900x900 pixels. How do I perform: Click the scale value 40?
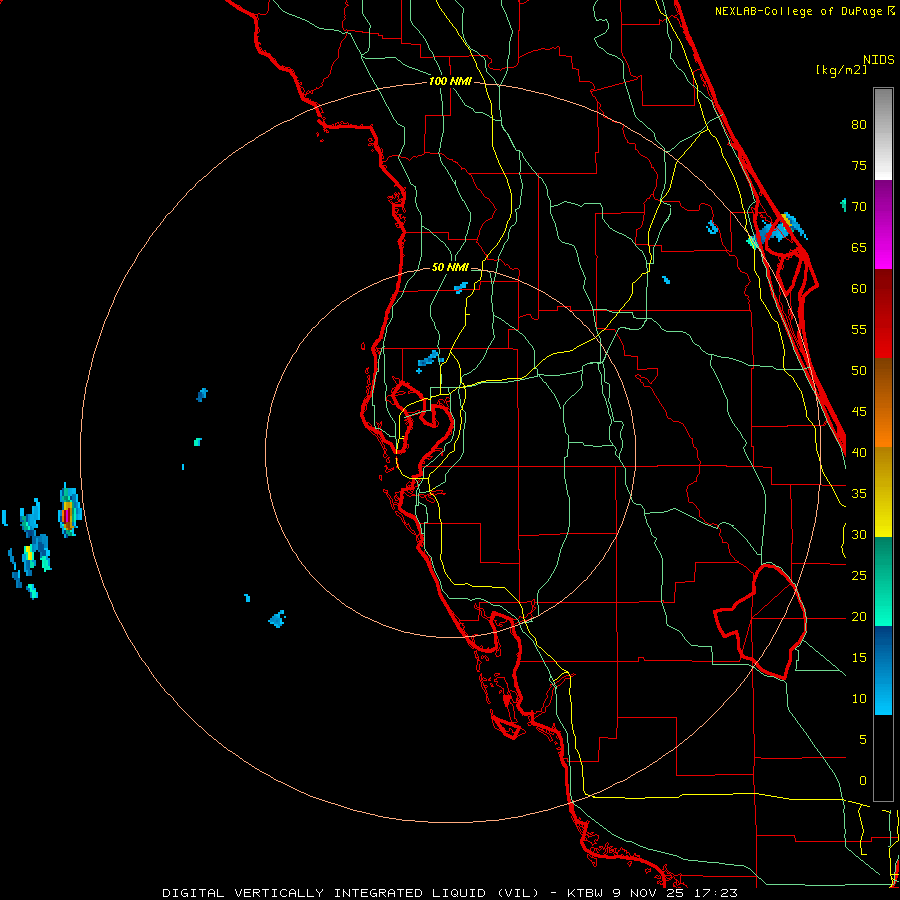point(859,452)
